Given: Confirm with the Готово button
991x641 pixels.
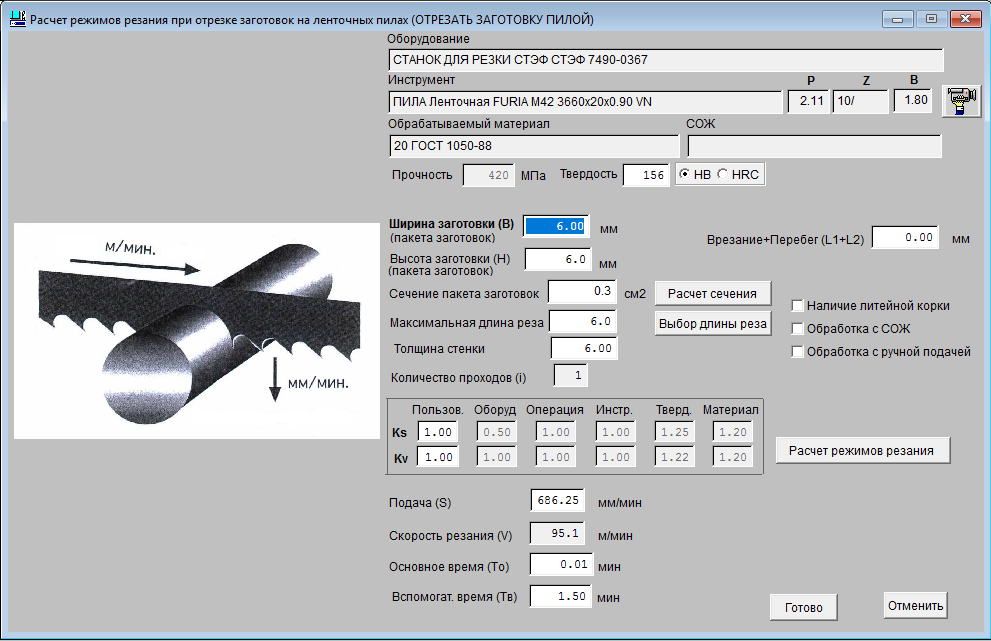Looking at the screenshot, I should (803, 607).
